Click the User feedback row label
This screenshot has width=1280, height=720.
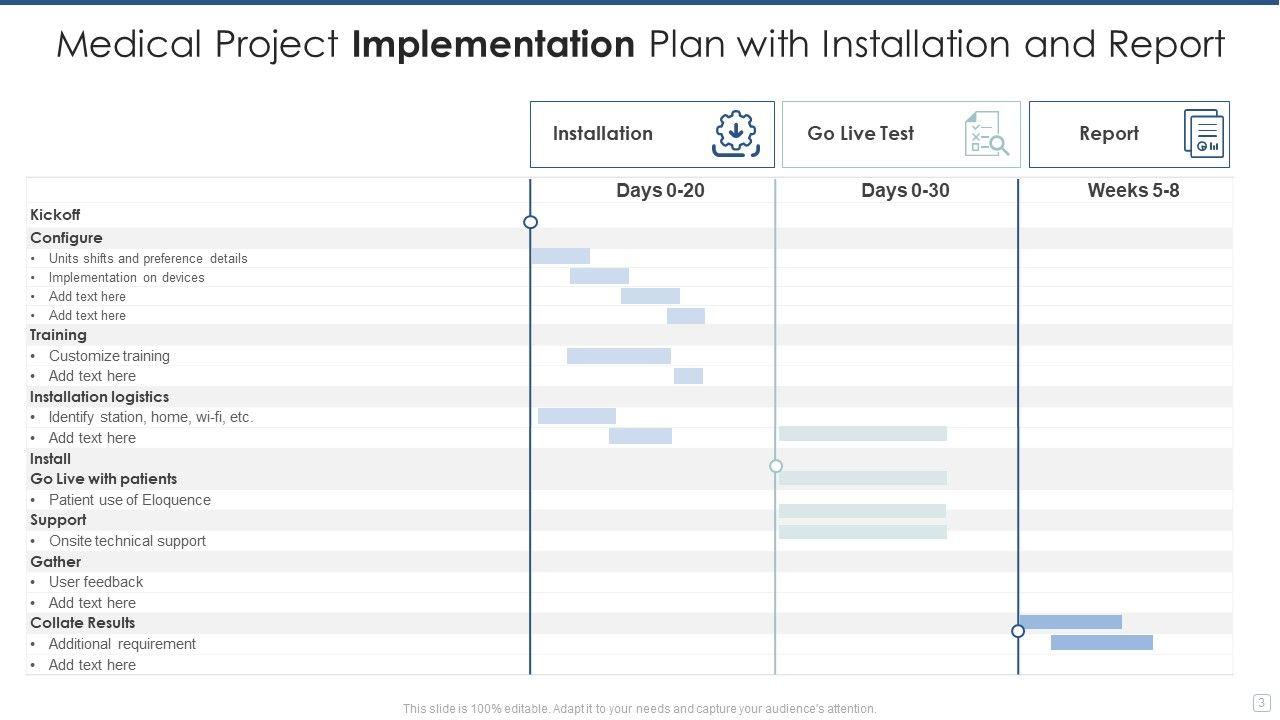click(96, 582)
